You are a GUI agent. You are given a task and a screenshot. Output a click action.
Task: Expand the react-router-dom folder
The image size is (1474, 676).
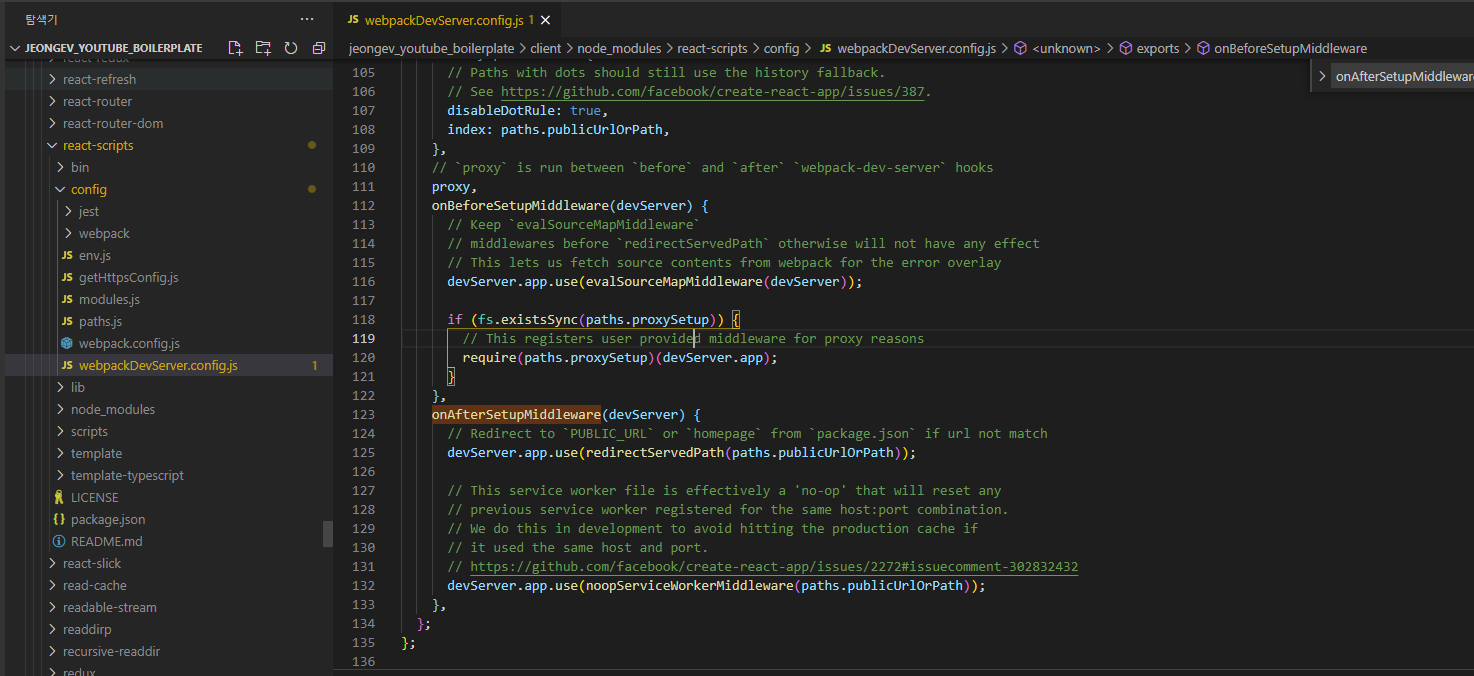coord(168,123)
